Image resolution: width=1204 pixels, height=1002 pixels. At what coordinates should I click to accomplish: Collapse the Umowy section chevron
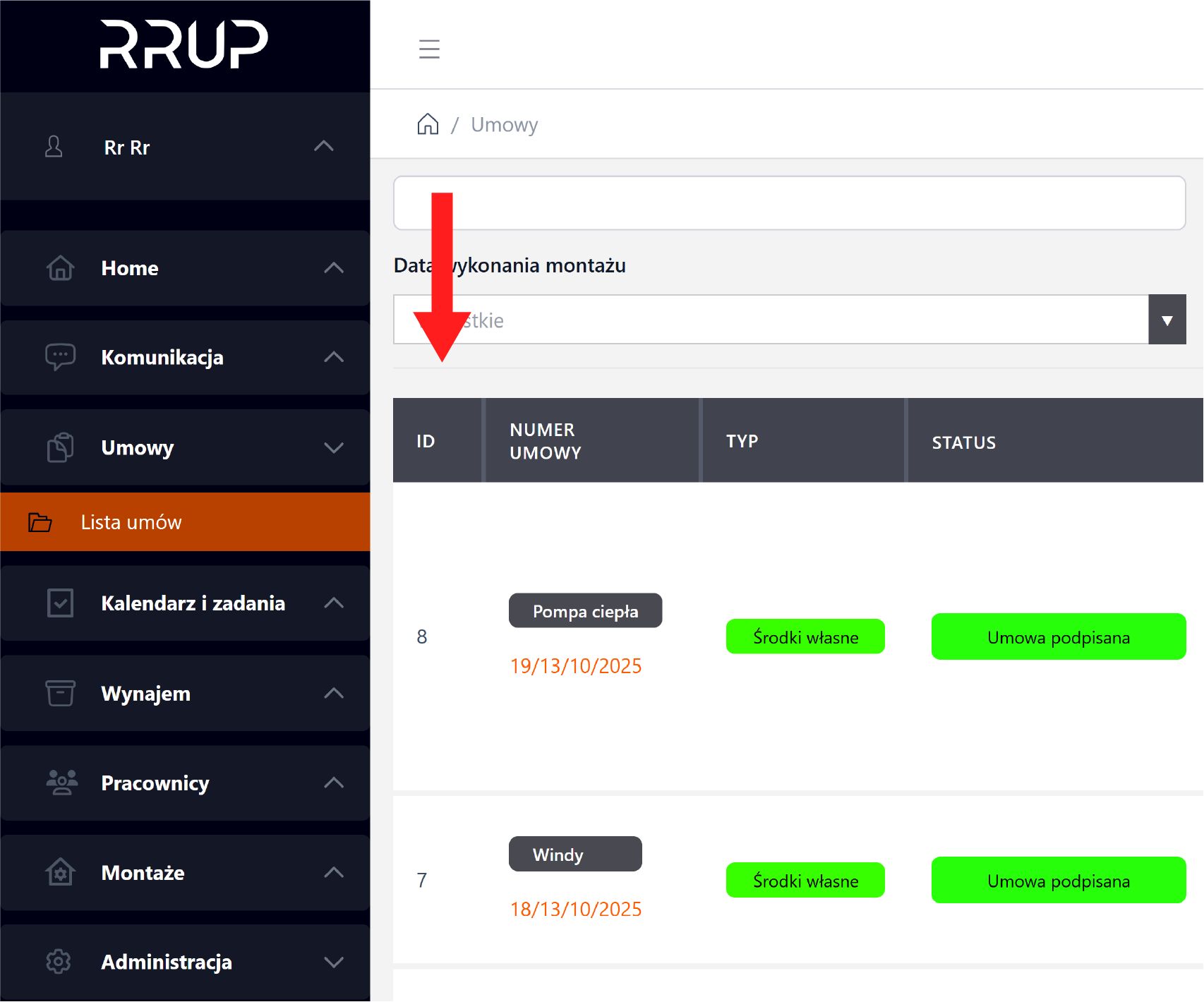click(334, 447)
